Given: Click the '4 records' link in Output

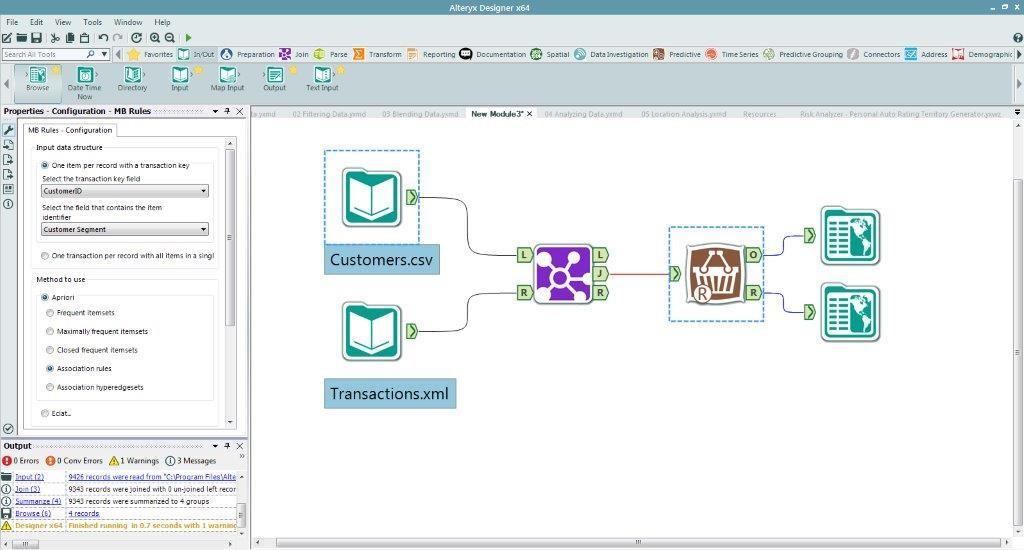Looking at the screenshot, I should click(84, 513).
